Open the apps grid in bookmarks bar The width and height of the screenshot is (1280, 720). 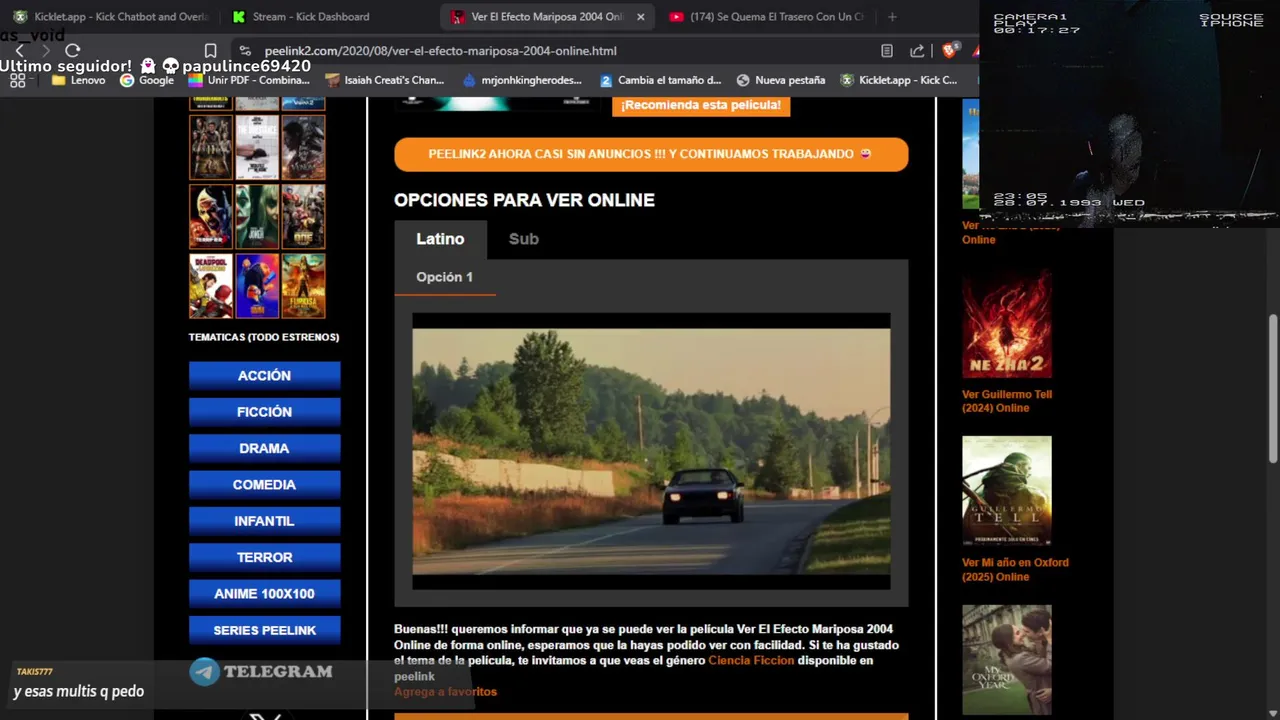17,80
